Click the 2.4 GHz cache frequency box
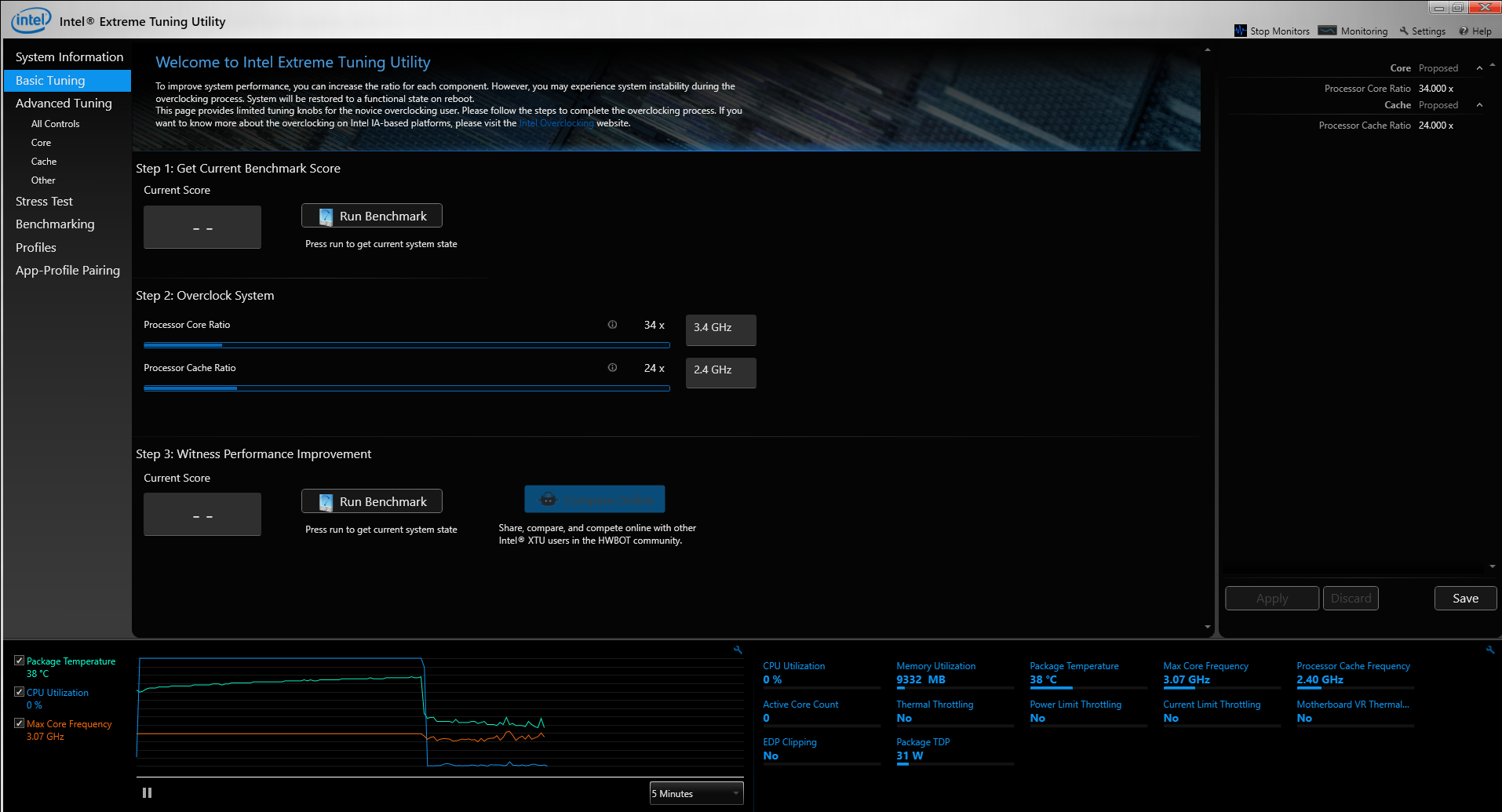Screen dimensions: 1502x812 720,372
